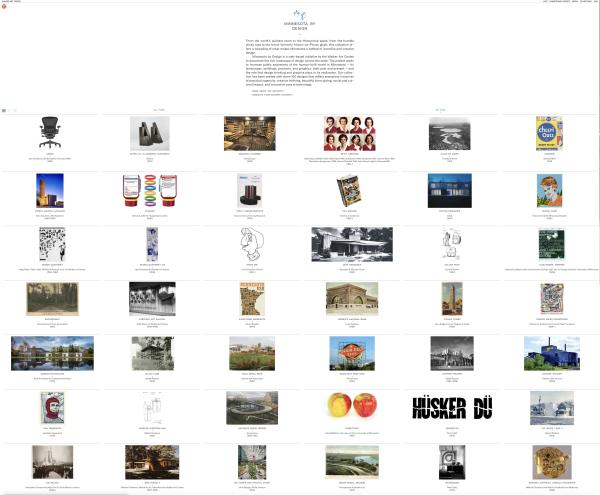Open the tilted colorful book cover

(349, 191)
